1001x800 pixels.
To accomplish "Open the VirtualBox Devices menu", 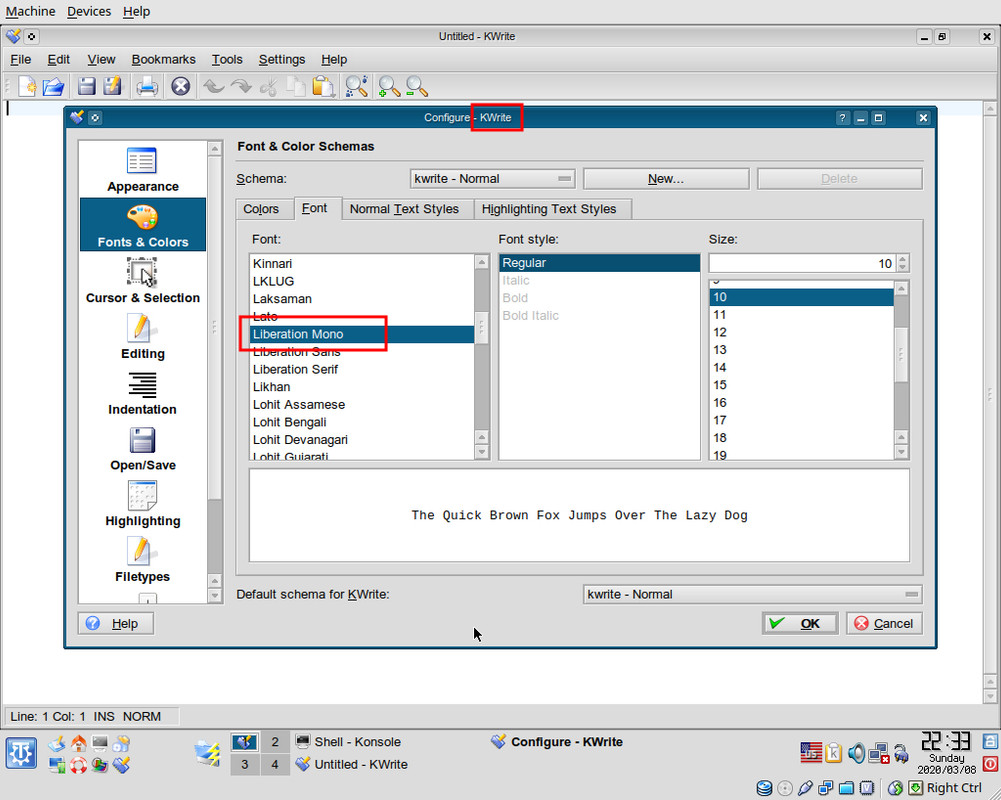I will (x=89, y=11).
